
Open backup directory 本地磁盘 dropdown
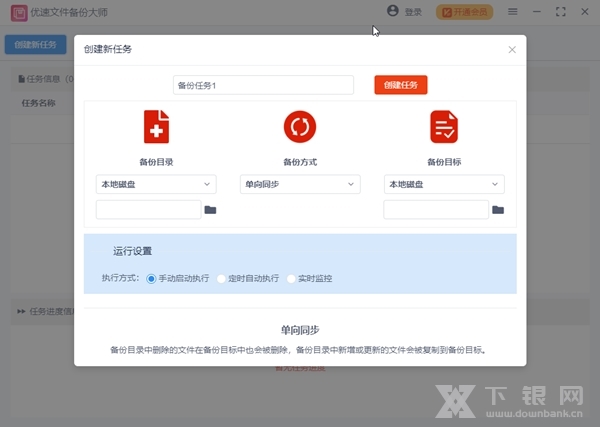(x=156, y=184)
